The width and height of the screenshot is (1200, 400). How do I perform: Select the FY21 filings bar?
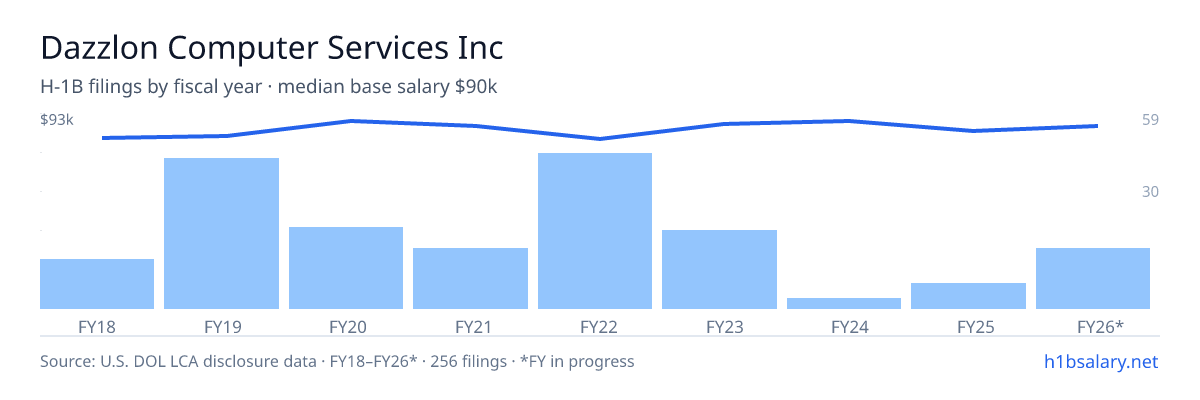[470, 278]
